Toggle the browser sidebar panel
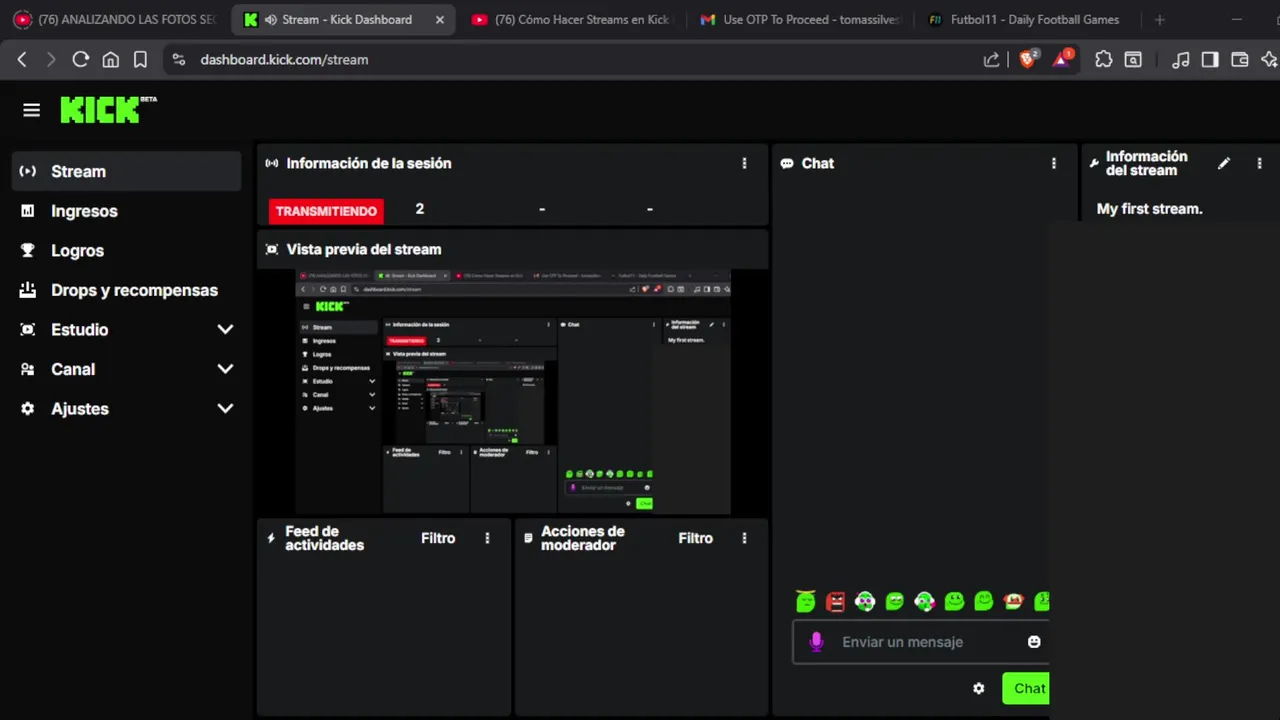 point(1210,60)
